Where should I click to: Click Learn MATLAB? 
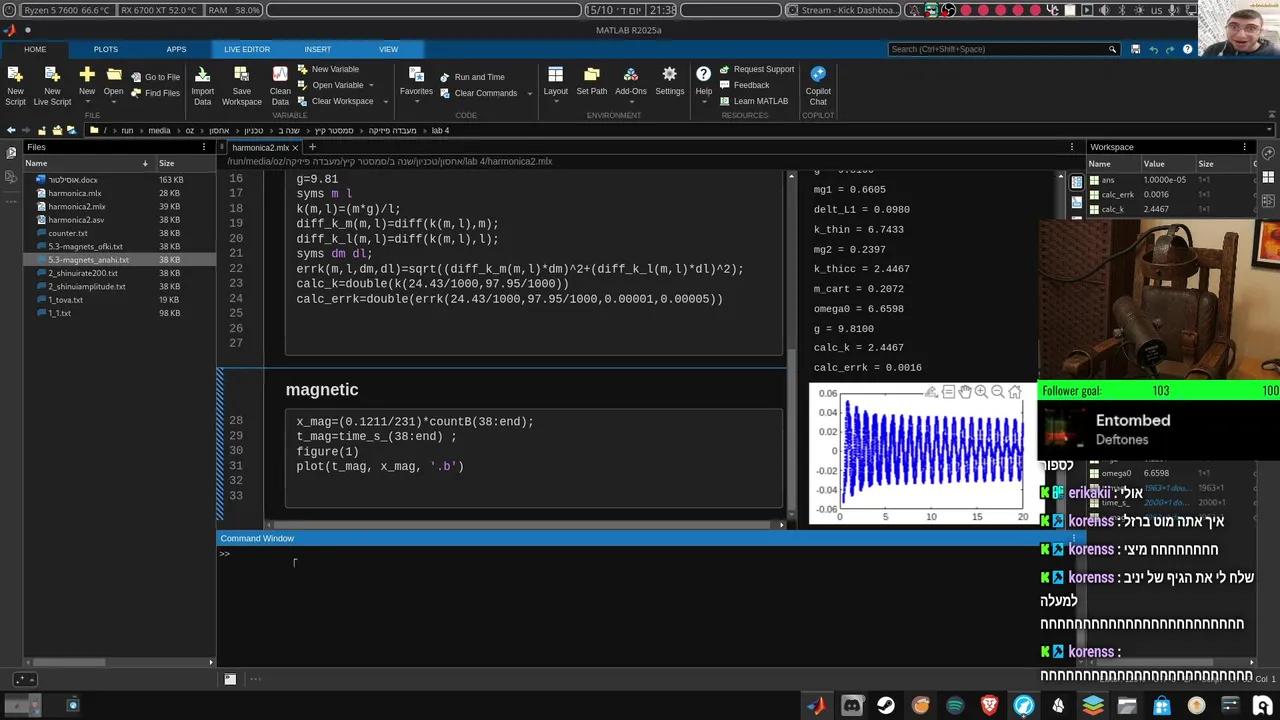[x=753, y=101]
